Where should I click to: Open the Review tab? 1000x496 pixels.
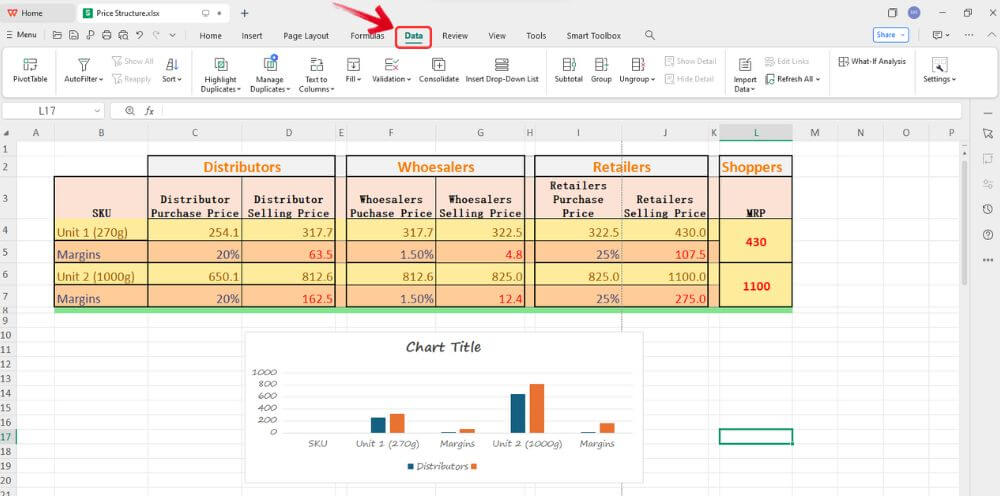click(455, 36)
